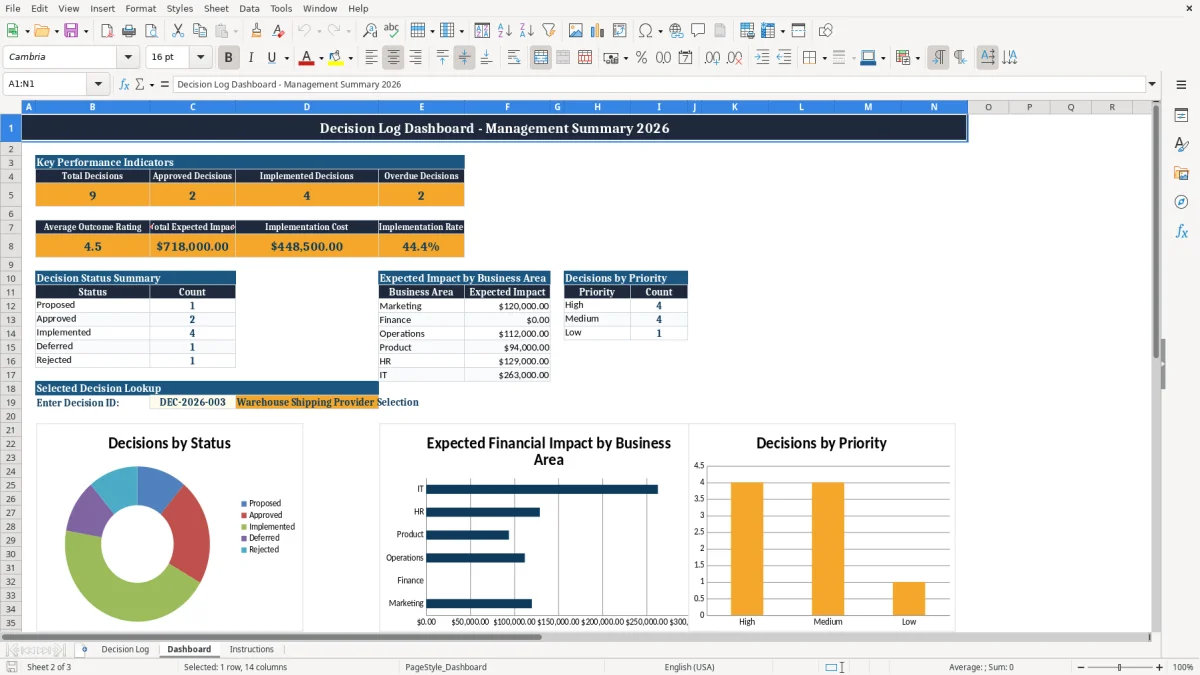Open the Save dropdown arrow

tap(85, 31)
